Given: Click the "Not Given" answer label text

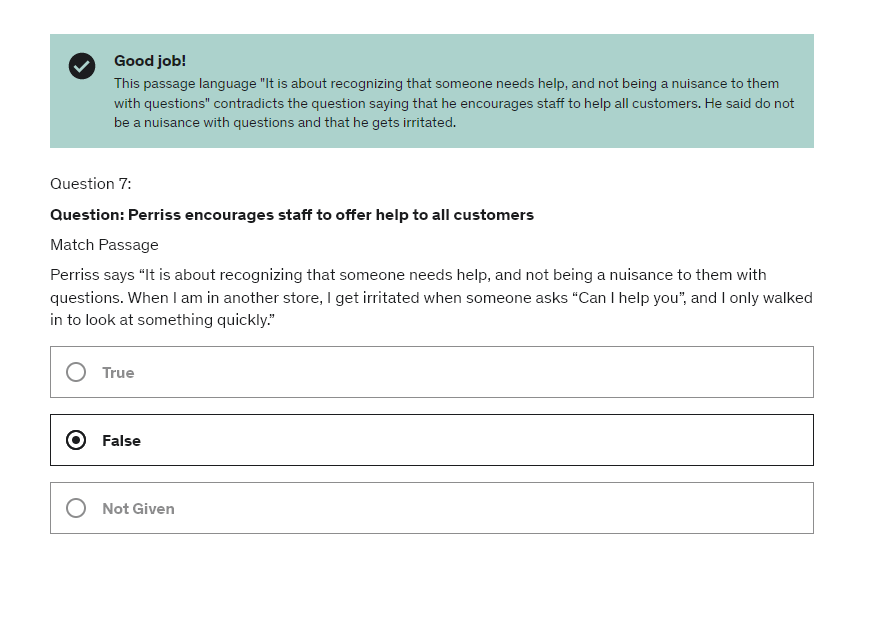Looking at the screenshot, I should pyautogui.click(x=138, y=509).
